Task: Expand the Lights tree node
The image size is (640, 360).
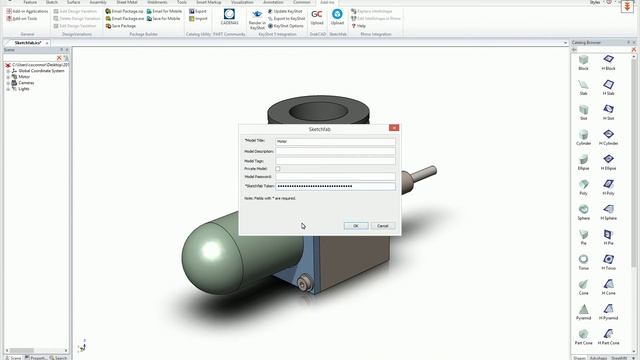Action: pos(8,89)
